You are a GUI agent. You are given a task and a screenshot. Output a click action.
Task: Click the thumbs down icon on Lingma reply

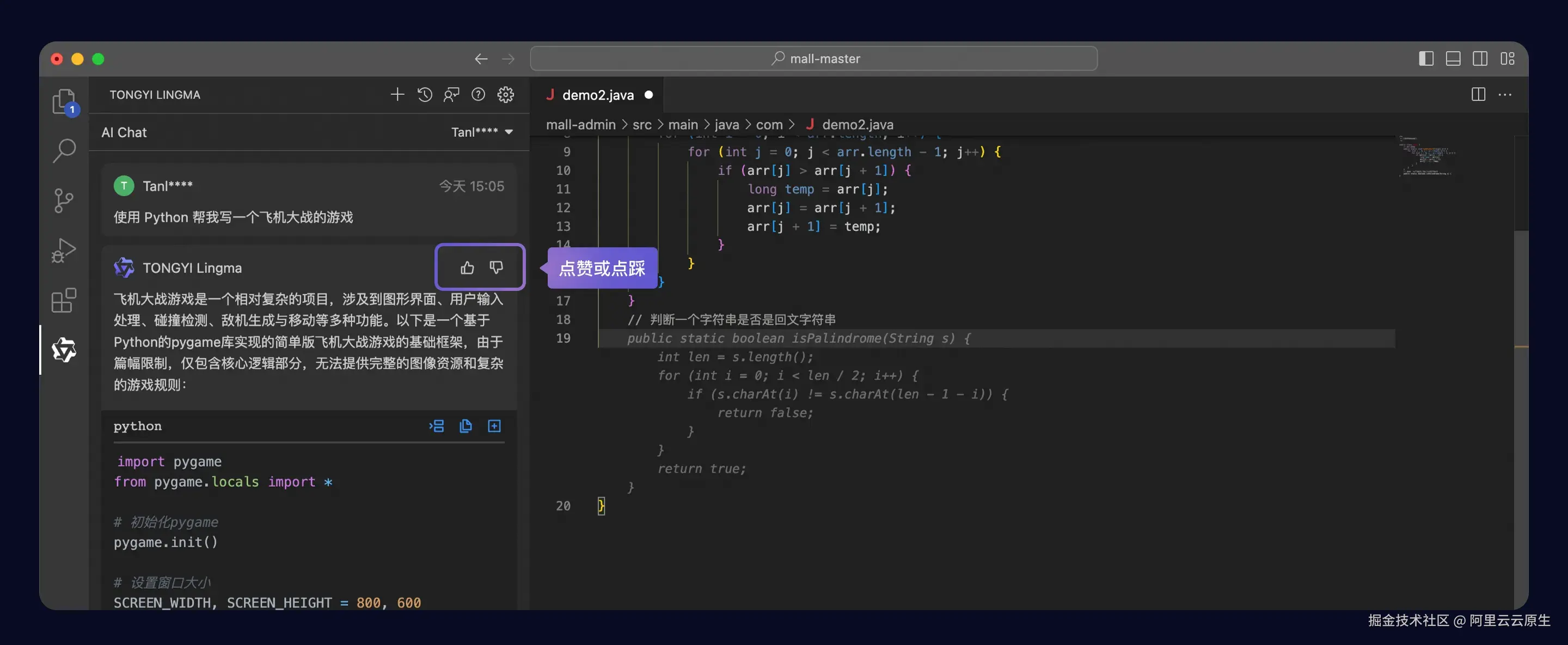[496, 267]
